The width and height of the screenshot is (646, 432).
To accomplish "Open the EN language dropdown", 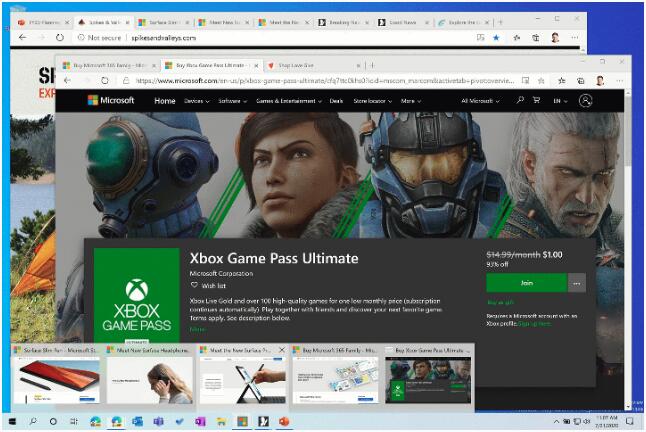I will pos(560,101).
